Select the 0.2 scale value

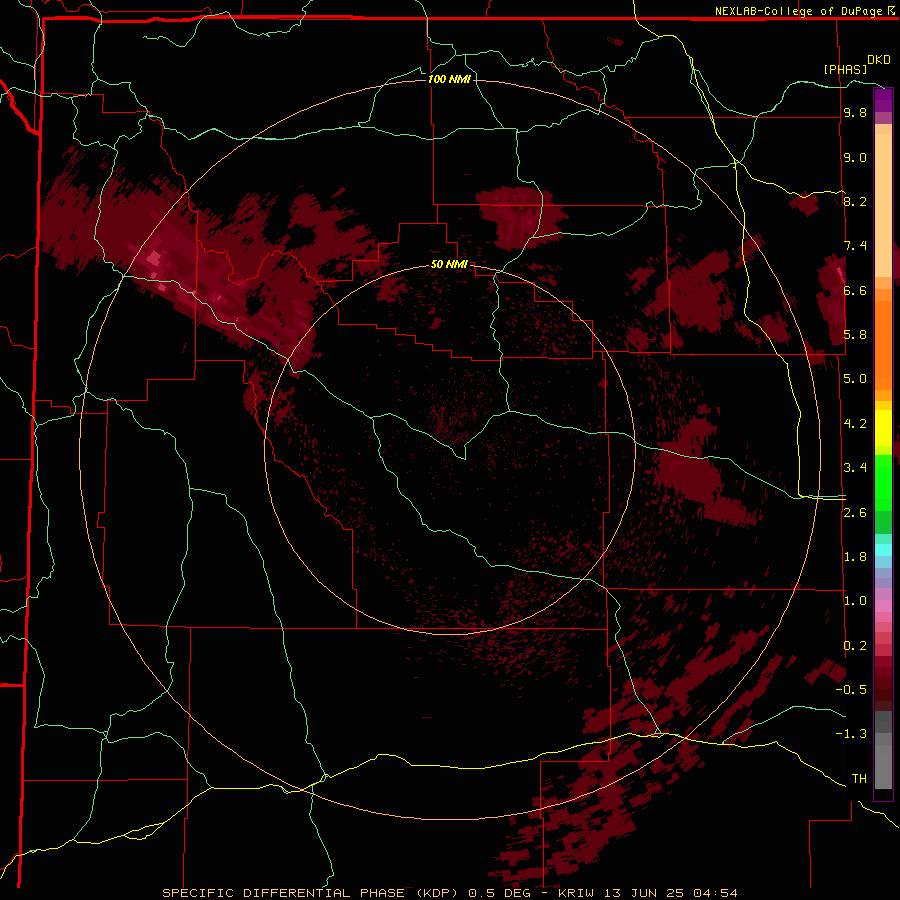855,646
